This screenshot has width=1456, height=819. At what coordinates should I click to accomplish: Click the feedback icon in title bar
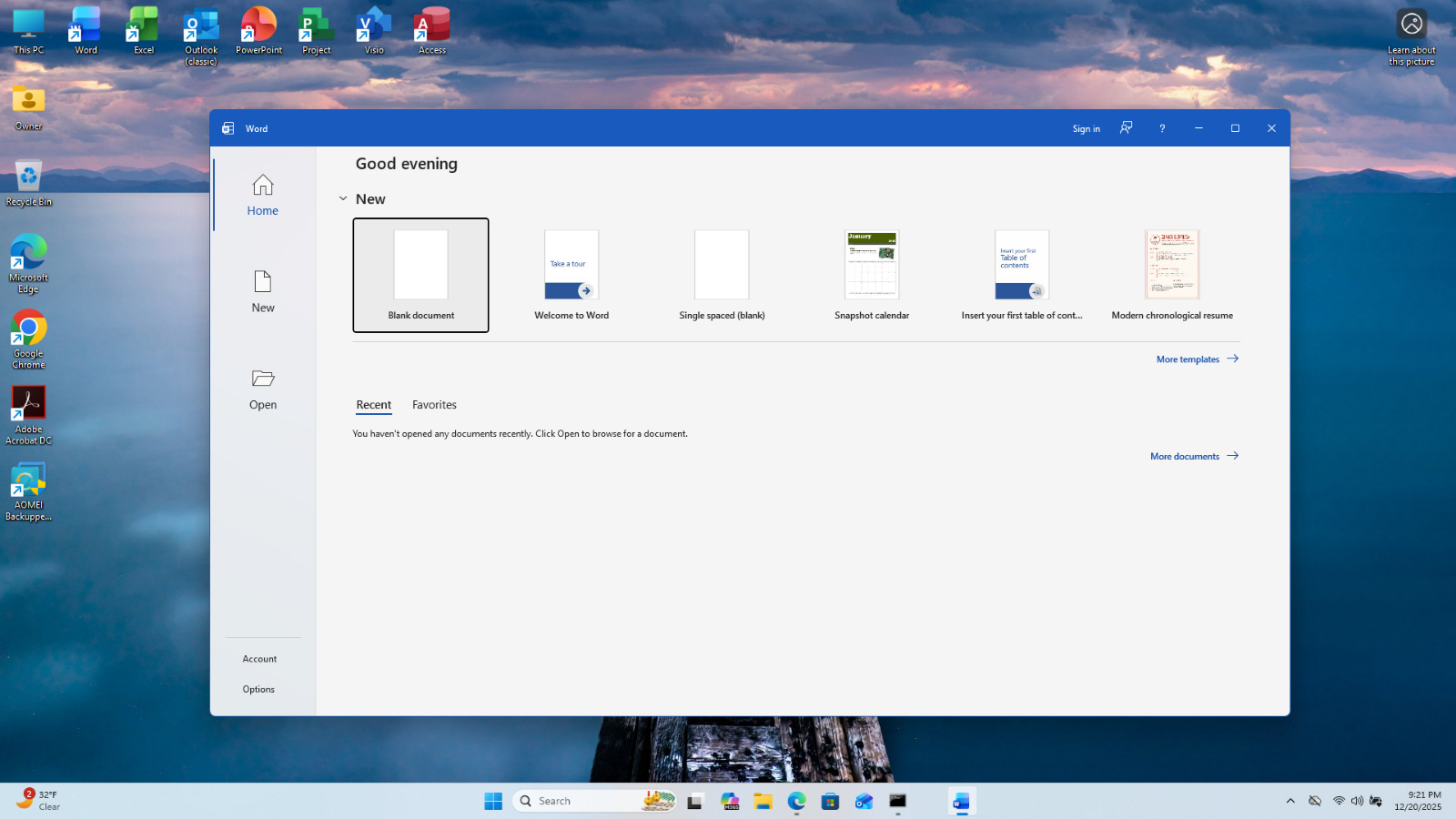click(1126, 128)
